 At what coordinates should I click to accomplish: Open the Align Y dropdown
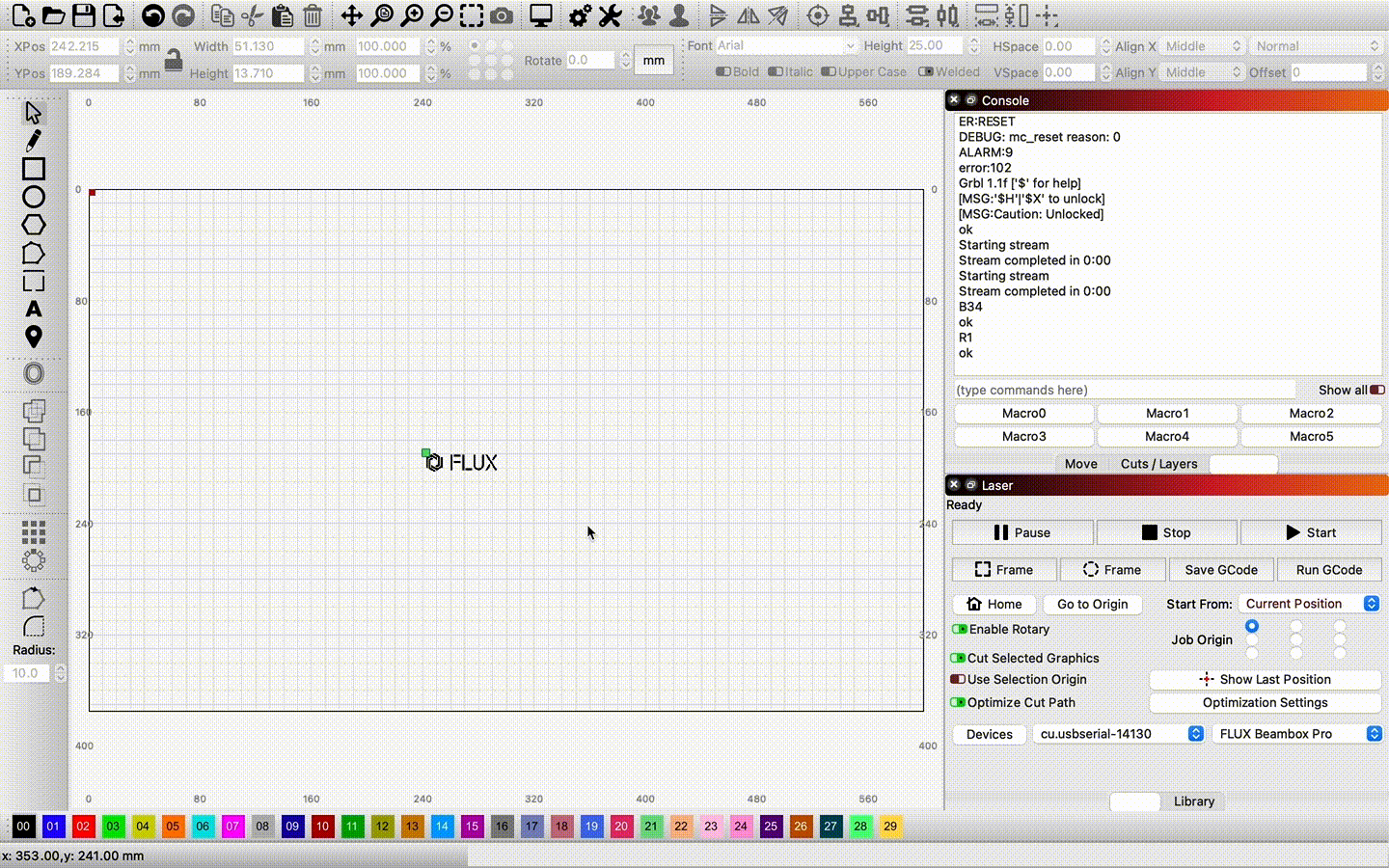pyautogui.click(x=1201, y=72)
